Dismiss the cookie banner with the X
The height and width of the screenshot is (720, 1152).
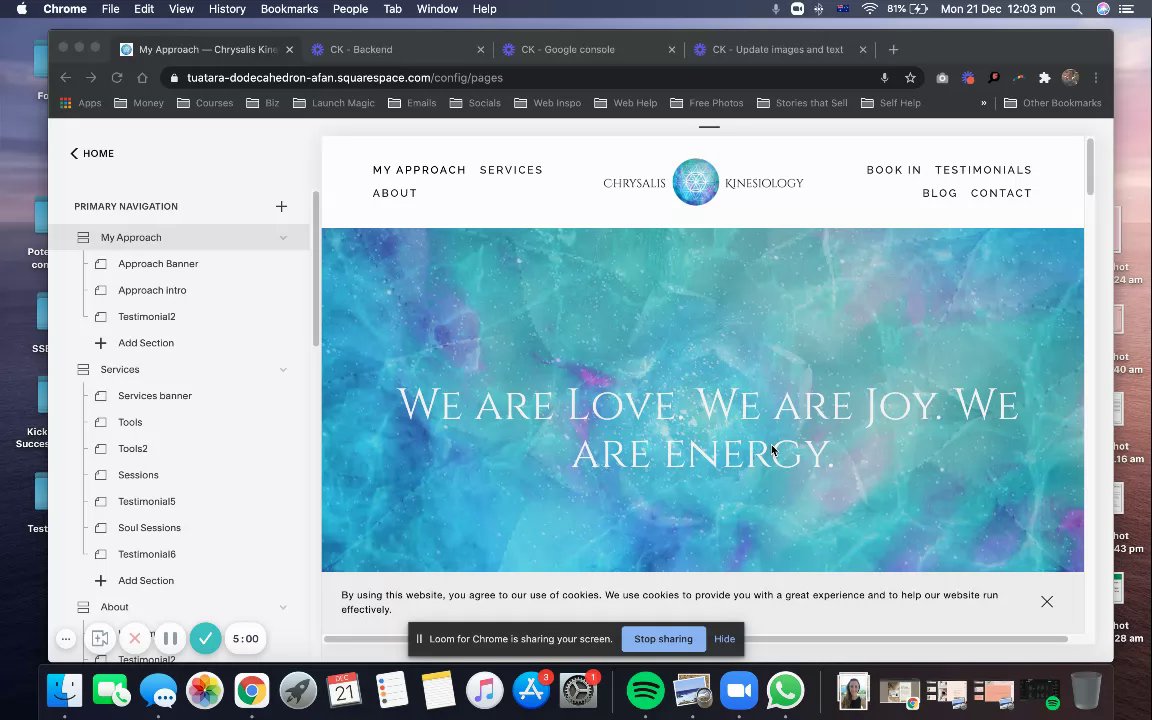coord(1047,602)
